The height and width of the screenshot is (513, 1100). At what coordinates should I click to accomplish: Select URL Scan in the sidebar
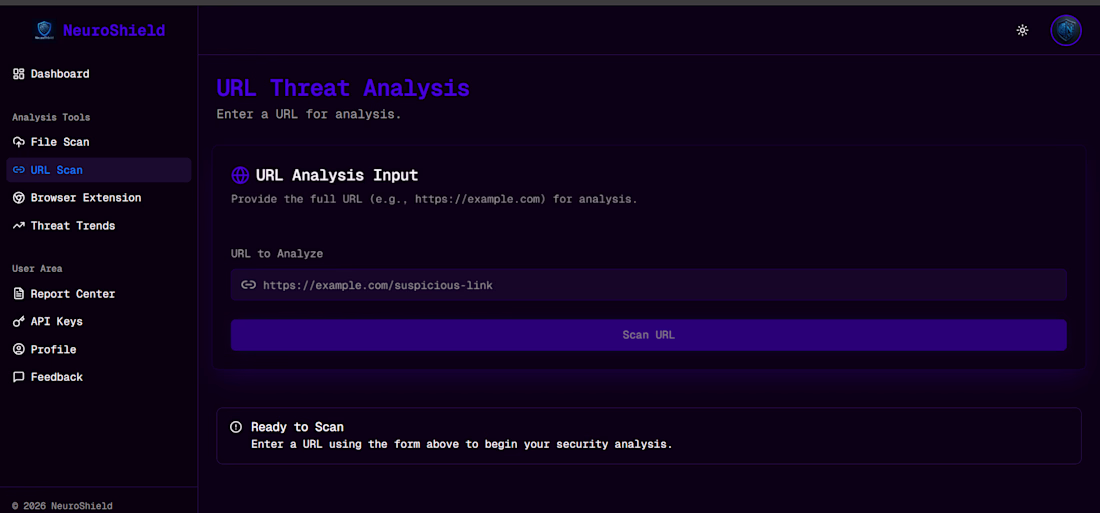coord(99,170)
